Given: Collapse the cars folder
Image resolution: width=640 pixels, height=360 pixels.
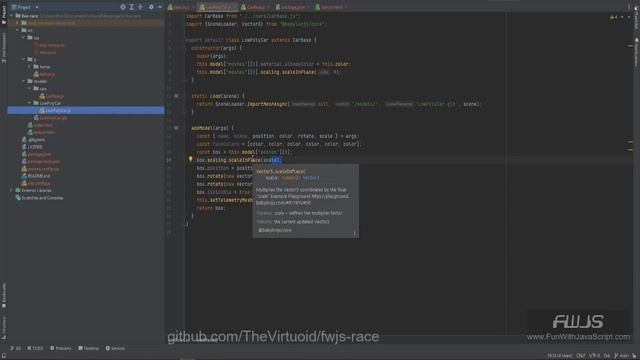Looking at the screenshot, I should [x=30, y=89].
